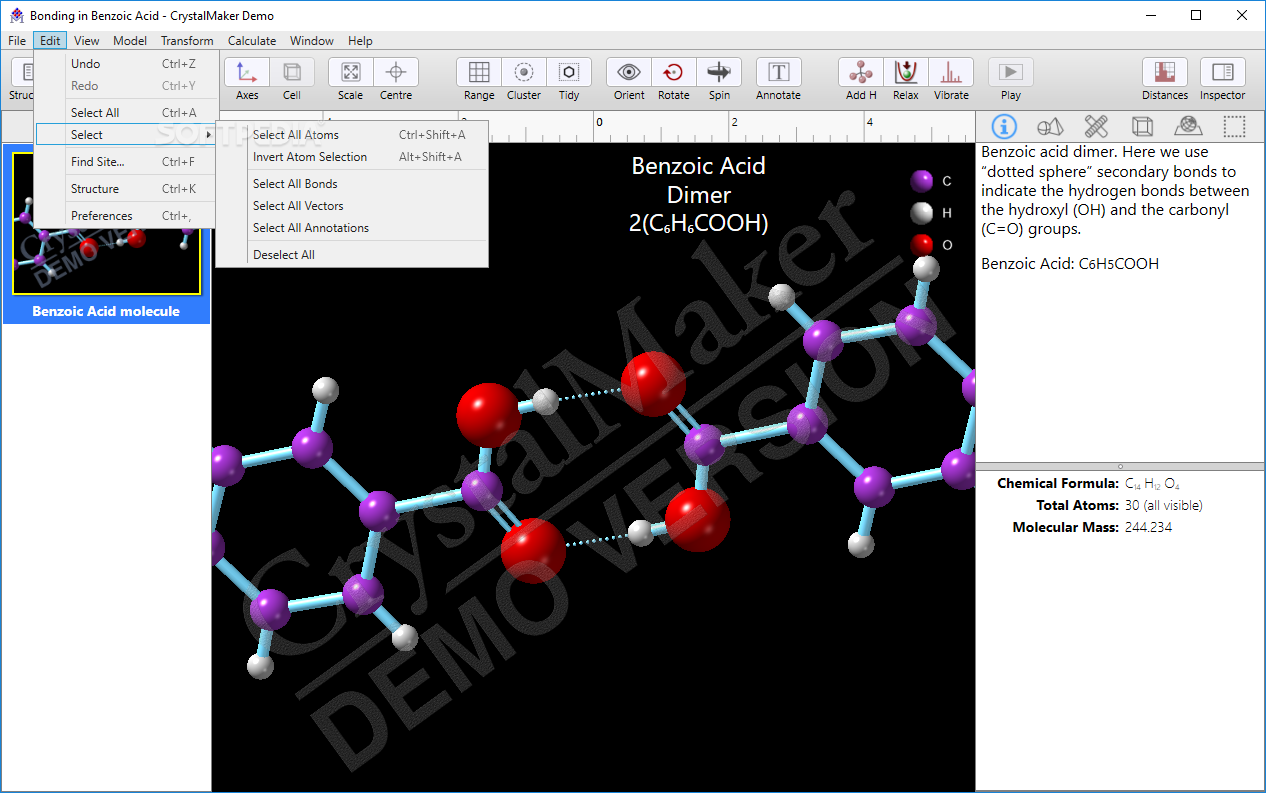This screenshot has height=793, width=1266.
Task: Open the File menu
Action: coord(17,41)
